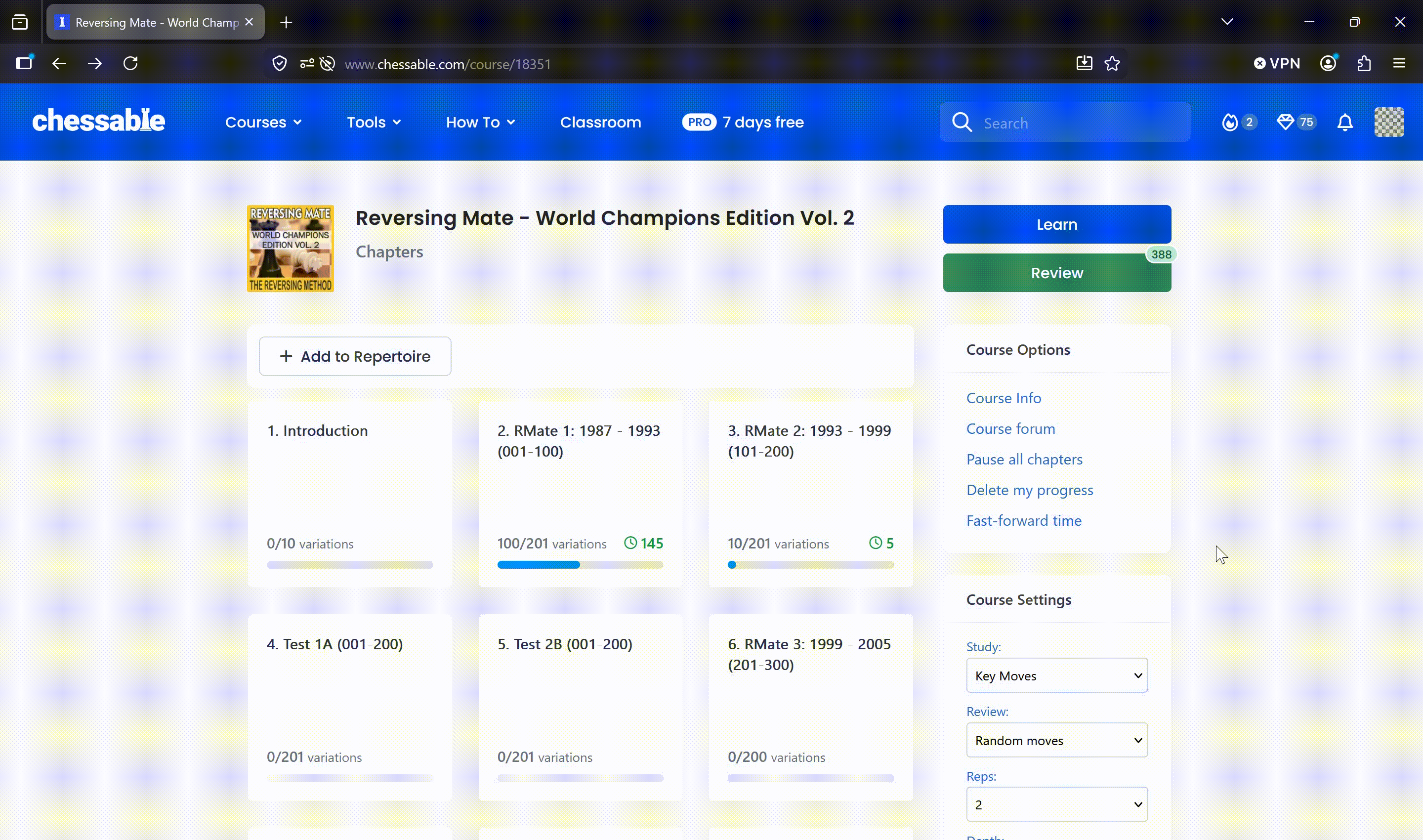Click the tracking protection icon
Viewport: 1423px width, 840px height.
coord(328,64)
